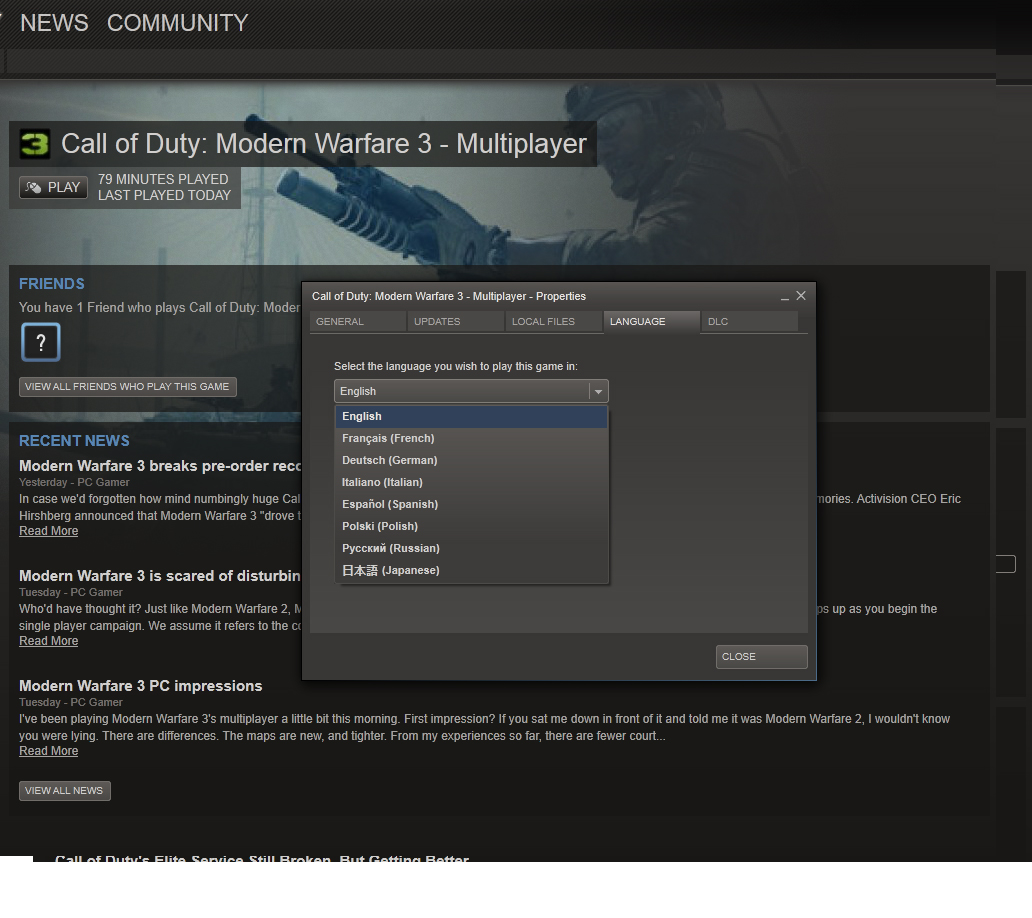
Task: Read More under Tuesday disturbing article
Action: tap(49, 641)
